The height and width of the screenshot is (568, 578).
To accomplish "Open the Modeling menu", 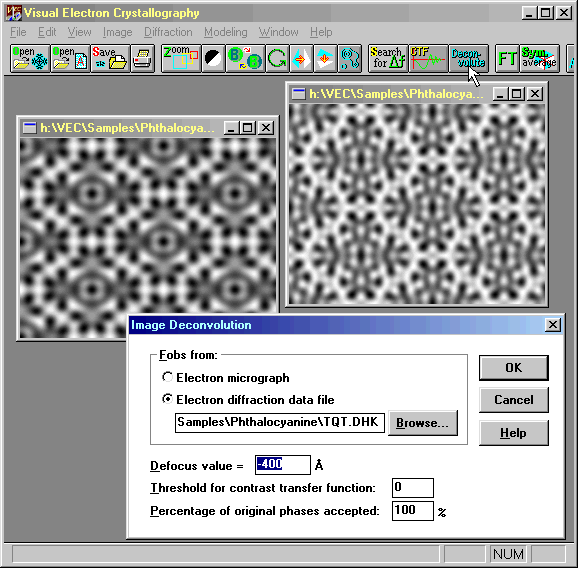I will coord(226,32).
